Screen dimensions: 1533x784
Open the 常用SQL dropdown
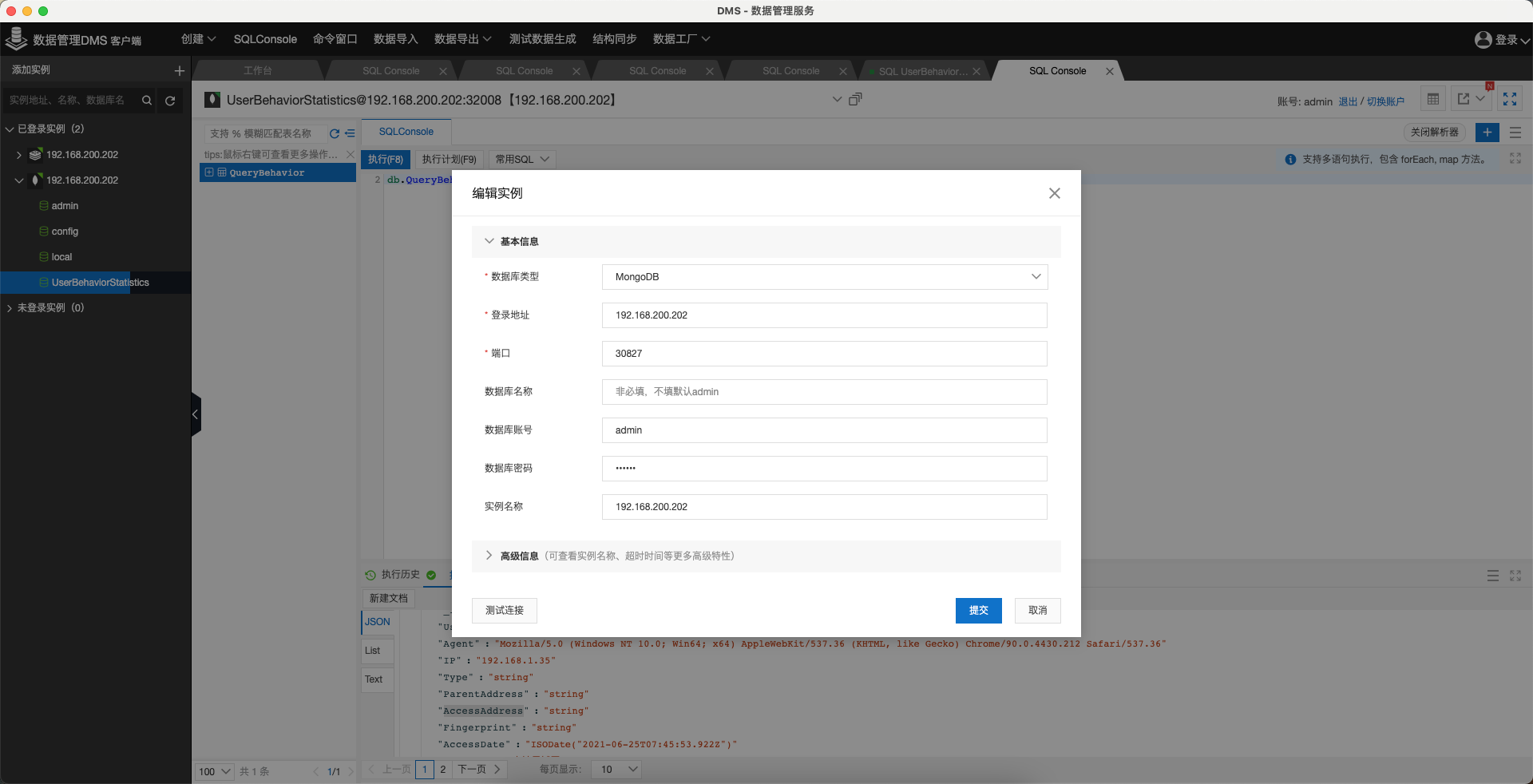pyautogui.click(x=521, y=159)
